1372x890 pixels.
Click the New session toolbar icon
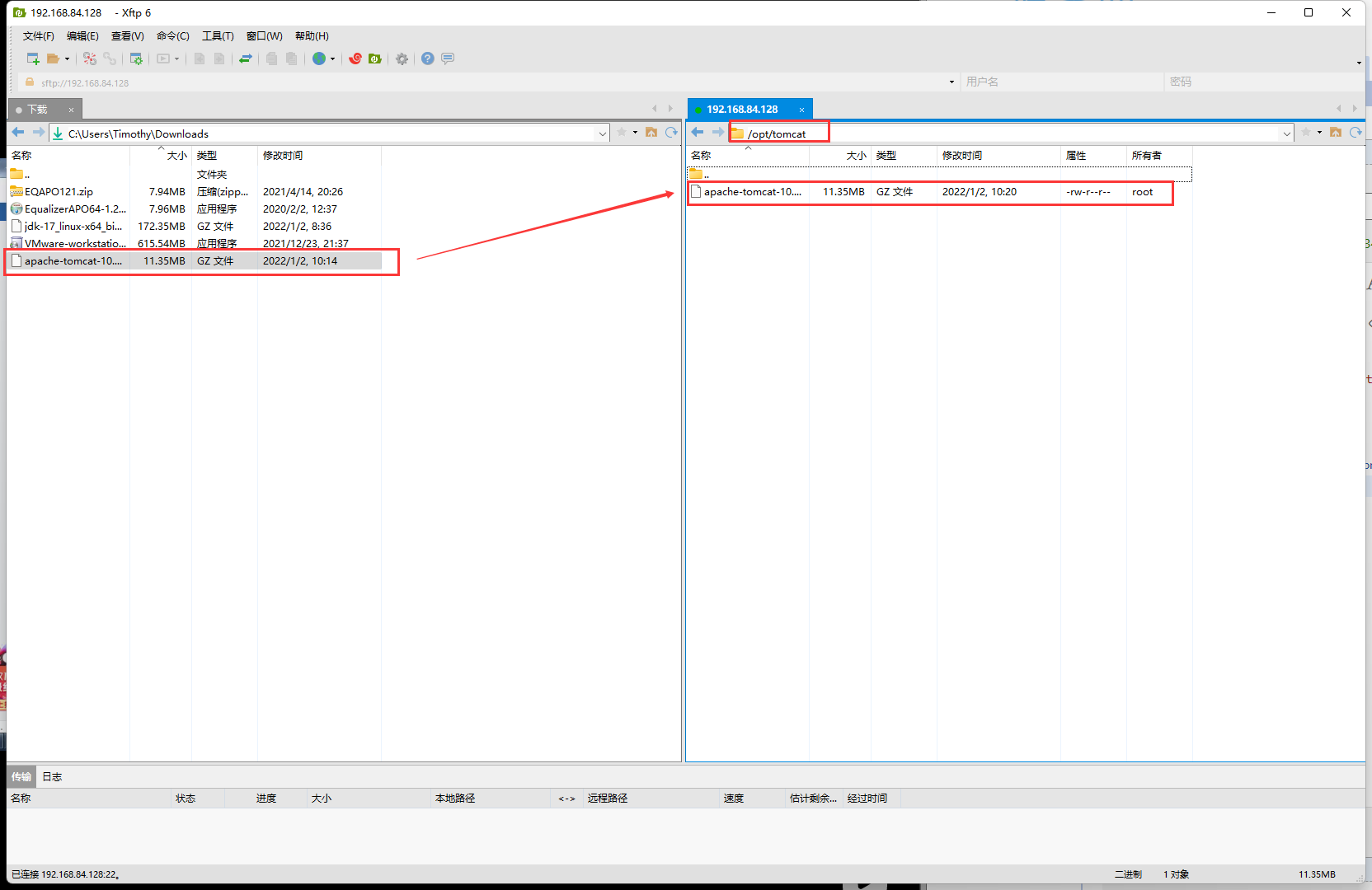(x=33, y=59)
